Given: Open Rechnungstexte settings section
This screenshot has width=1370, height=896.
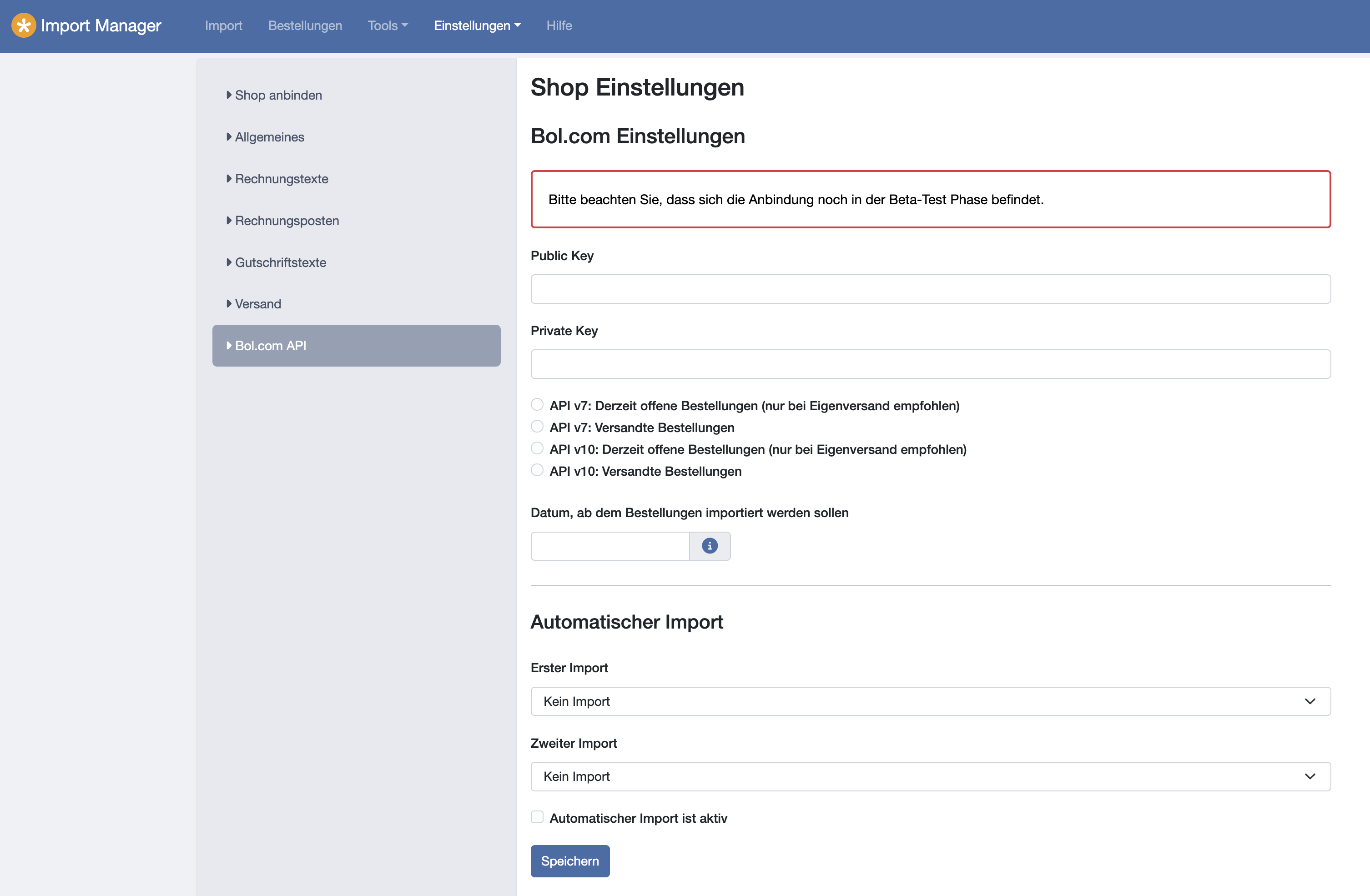Looking at the screenshot, I should click(x=356, y=179).
